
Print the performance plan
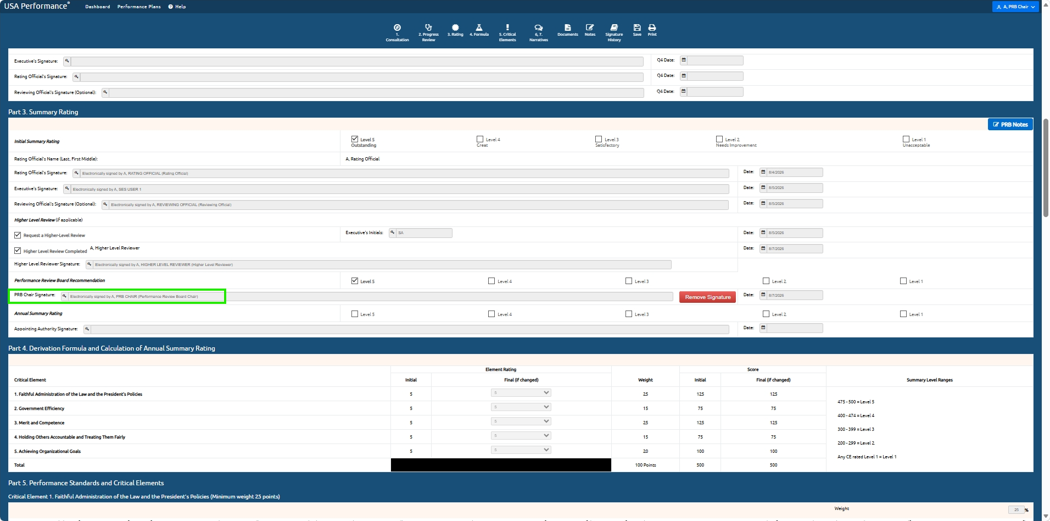[x=652, y=29]
